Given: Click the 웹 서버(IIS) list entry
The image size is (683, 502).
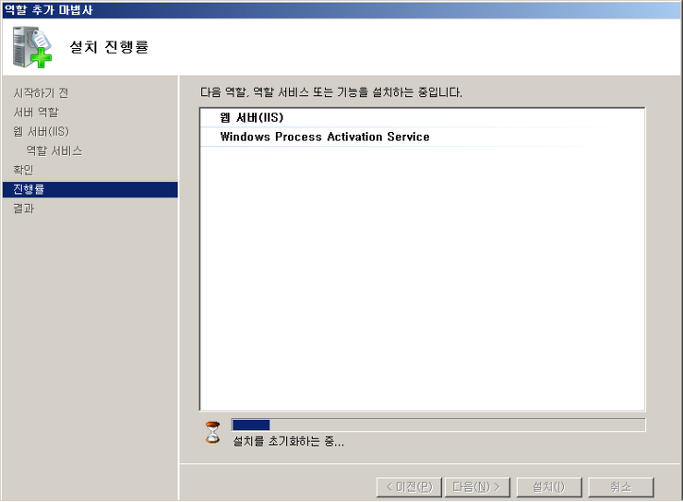Looking at the screenshot, I should coord(422,118).
